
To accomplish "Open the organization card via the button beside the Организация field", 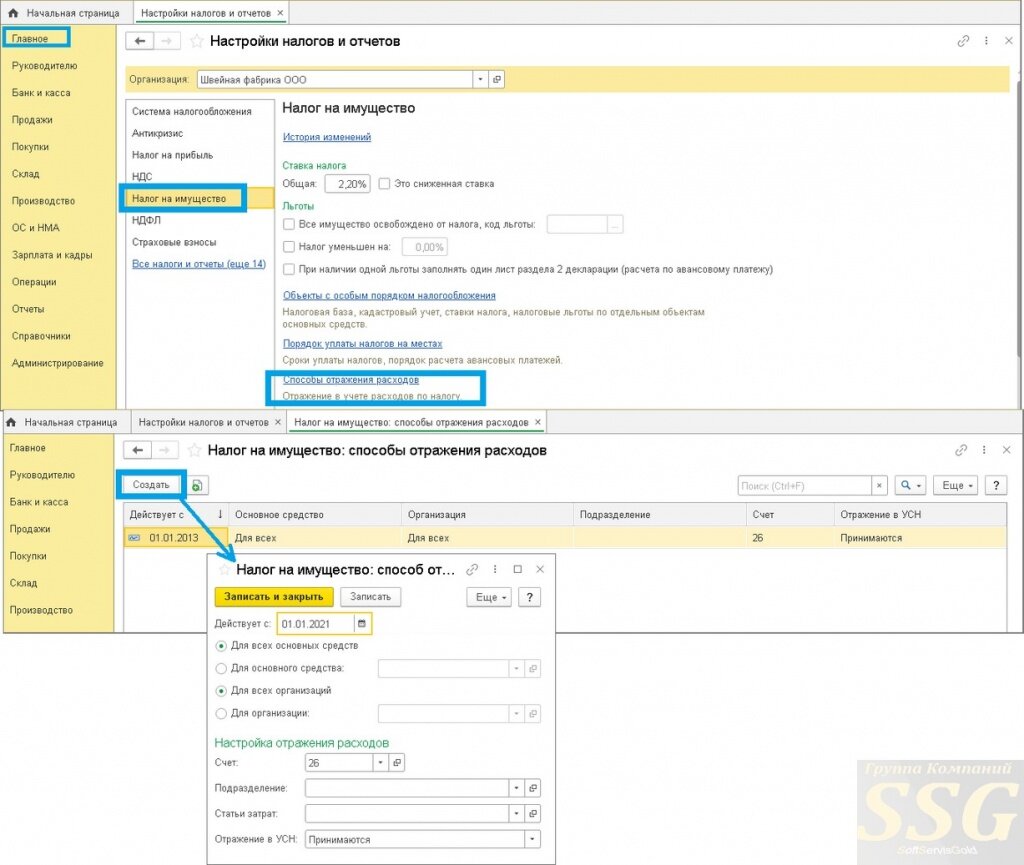I will click(x=497, y=80).
